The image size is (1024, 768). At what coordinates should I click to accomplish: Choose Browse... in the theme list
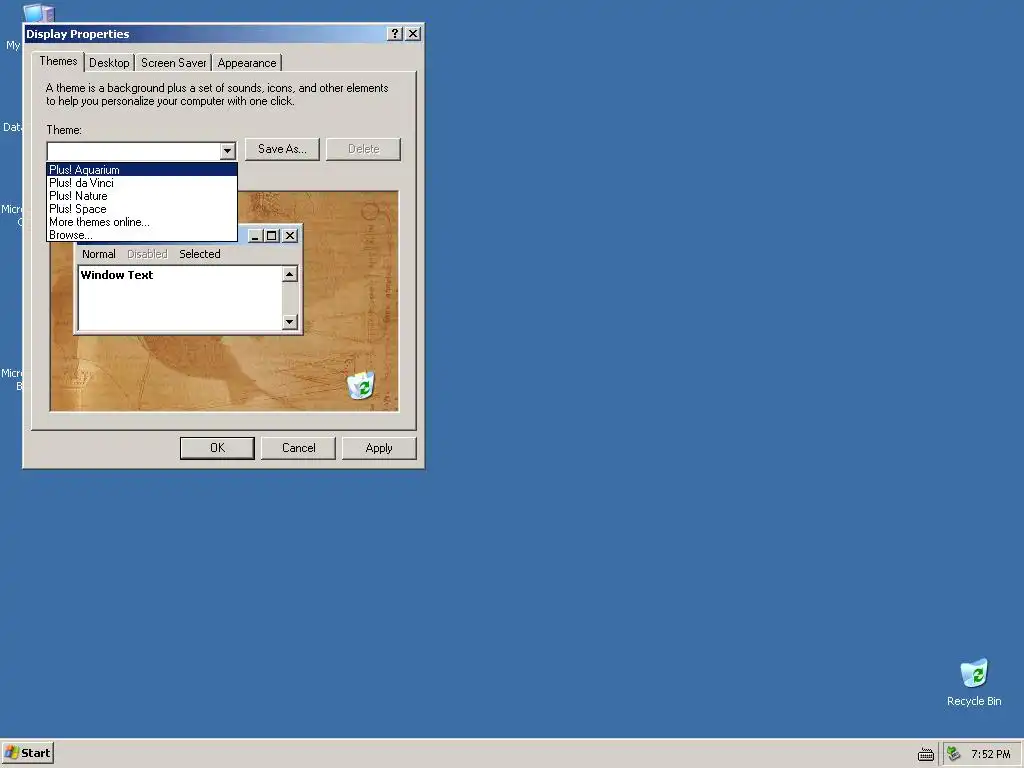pos(142,235)
